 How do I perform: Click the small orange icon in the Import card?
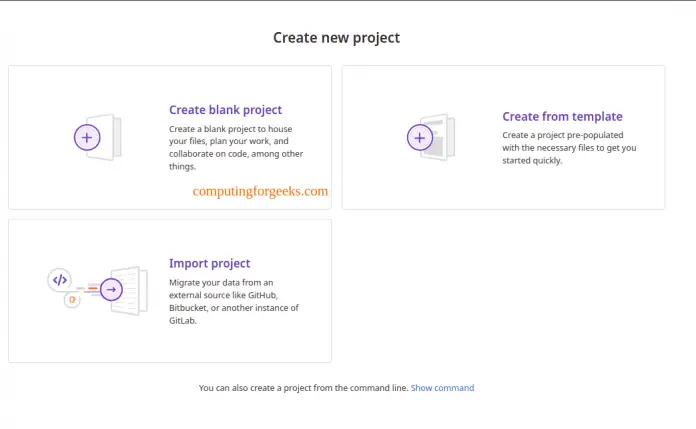[71, 299]
